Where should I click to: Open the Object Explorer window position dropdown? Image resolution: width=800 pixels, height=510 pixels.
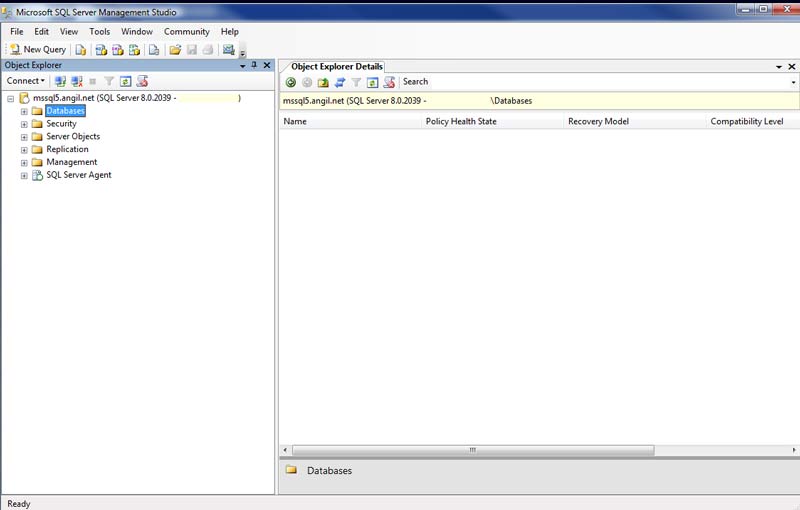click(243, 66)
